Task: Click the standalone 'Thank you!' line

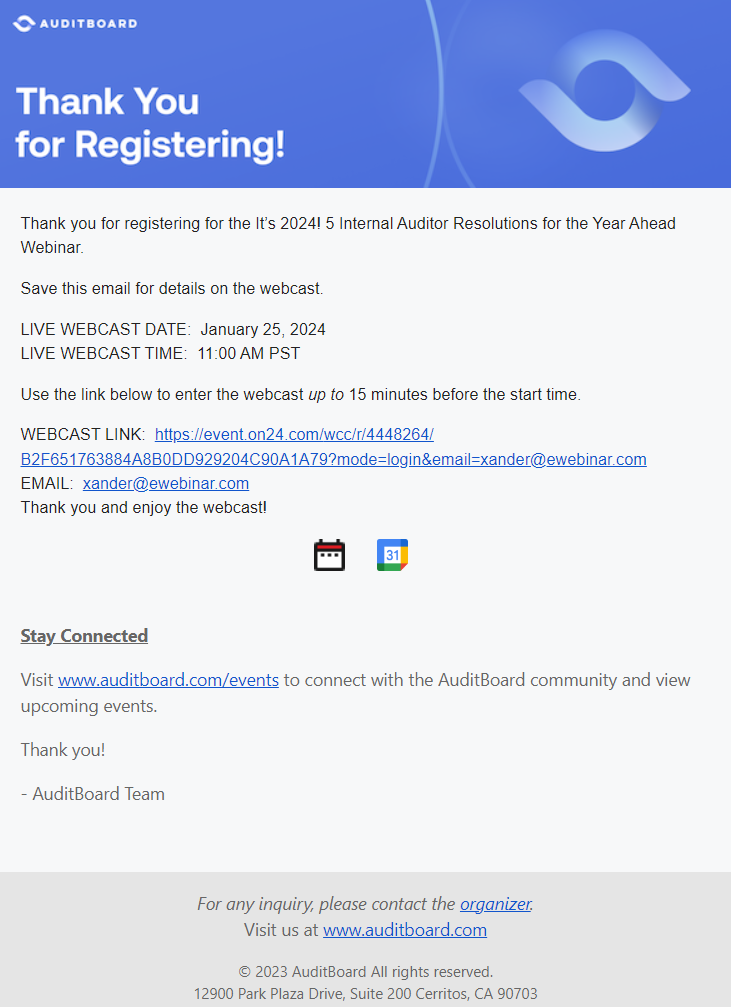Action: [63, 749]
